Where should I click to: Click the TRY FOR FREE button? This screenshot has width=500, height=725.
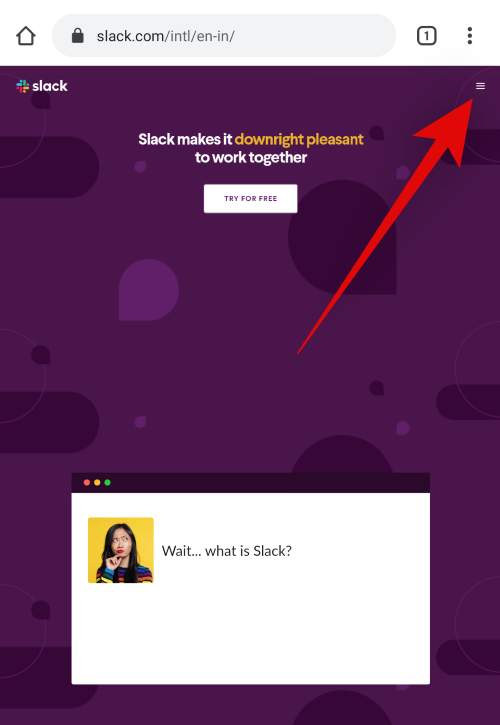point(251,199)
